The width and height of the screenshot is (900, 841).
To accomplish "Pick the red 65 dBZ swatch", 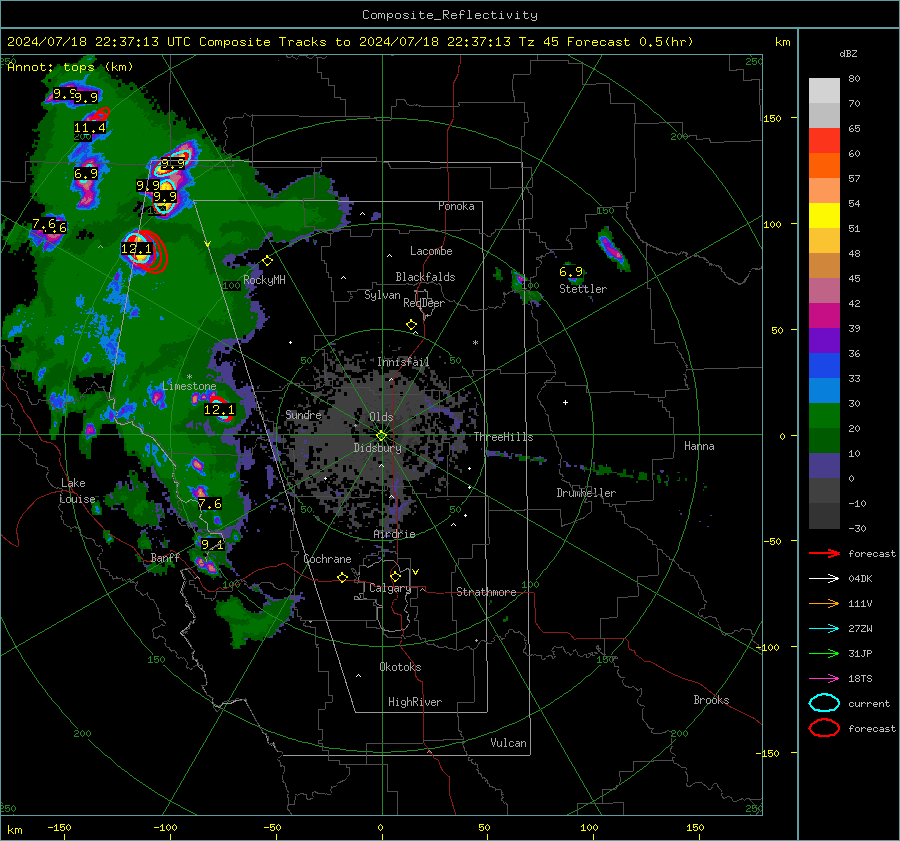I will tap(824, 140).
